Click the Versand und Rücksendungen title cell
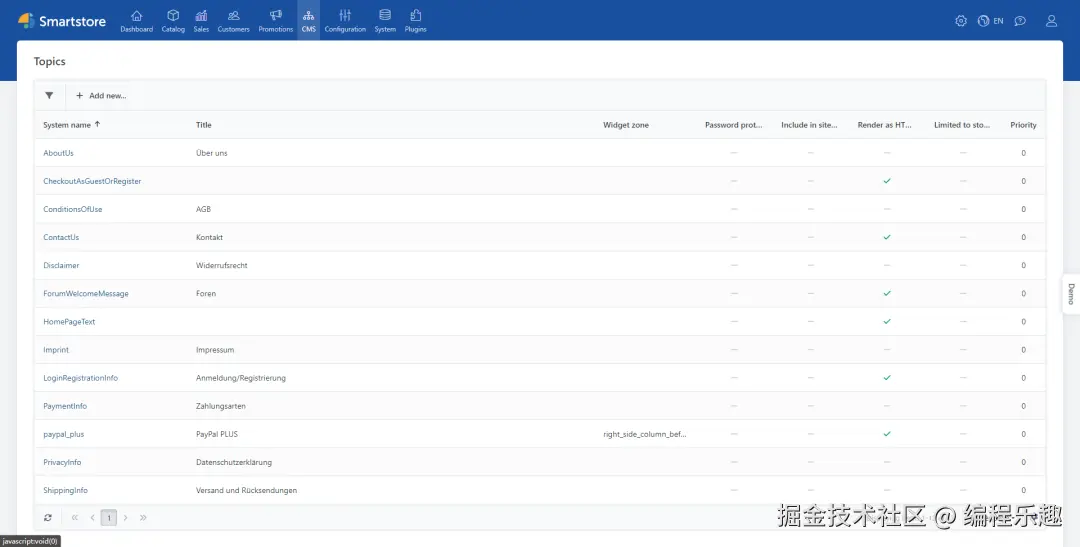1080x547 pixels. tap(247, 491)
